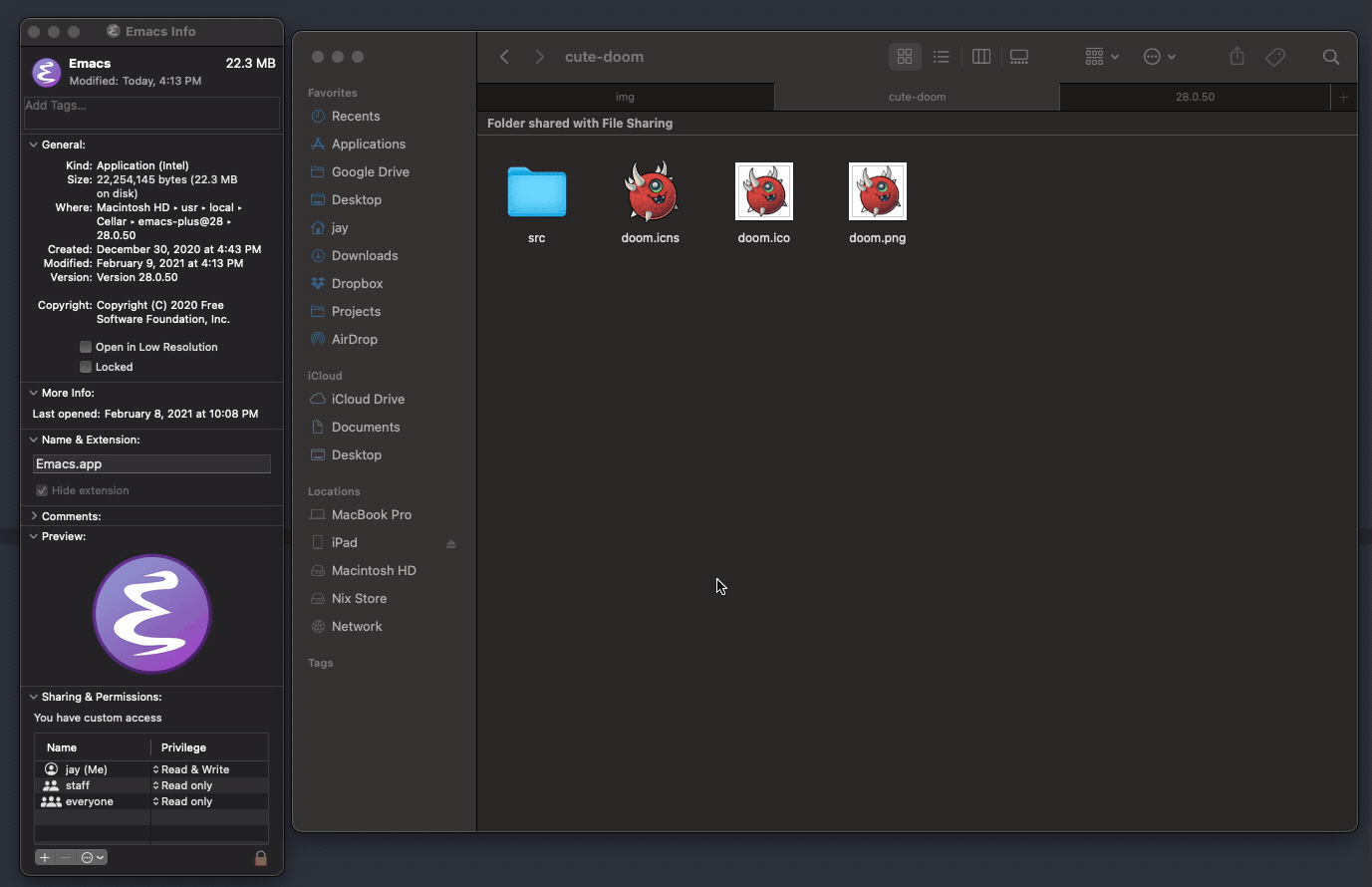Viewport: 1372px width, 887px height.
Task: Open the action ellipsis menu in toolbar
Action: click(x=1160, y=57)
